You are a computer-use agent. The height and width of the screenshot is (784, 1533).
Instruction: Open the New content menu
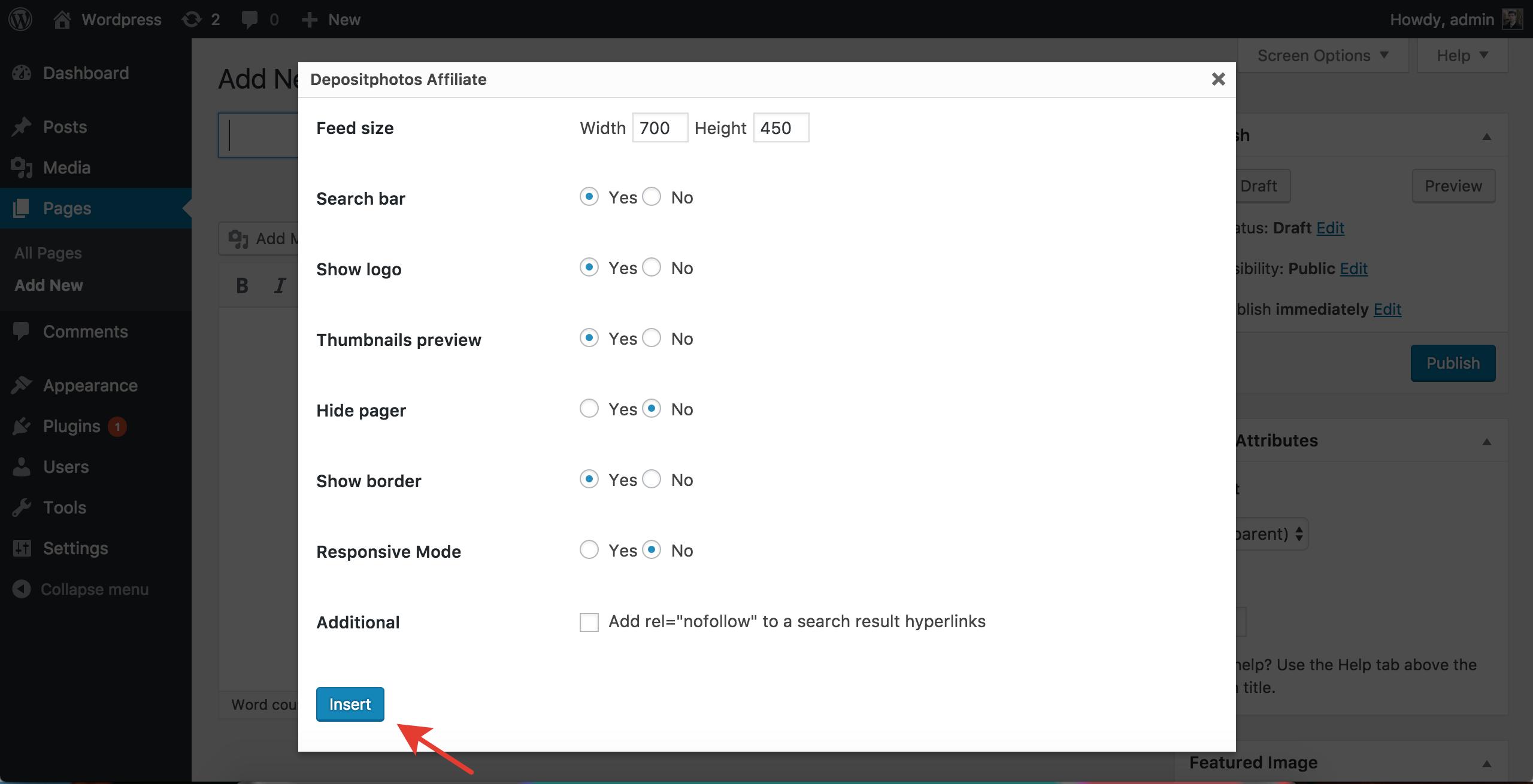[331, 19]
